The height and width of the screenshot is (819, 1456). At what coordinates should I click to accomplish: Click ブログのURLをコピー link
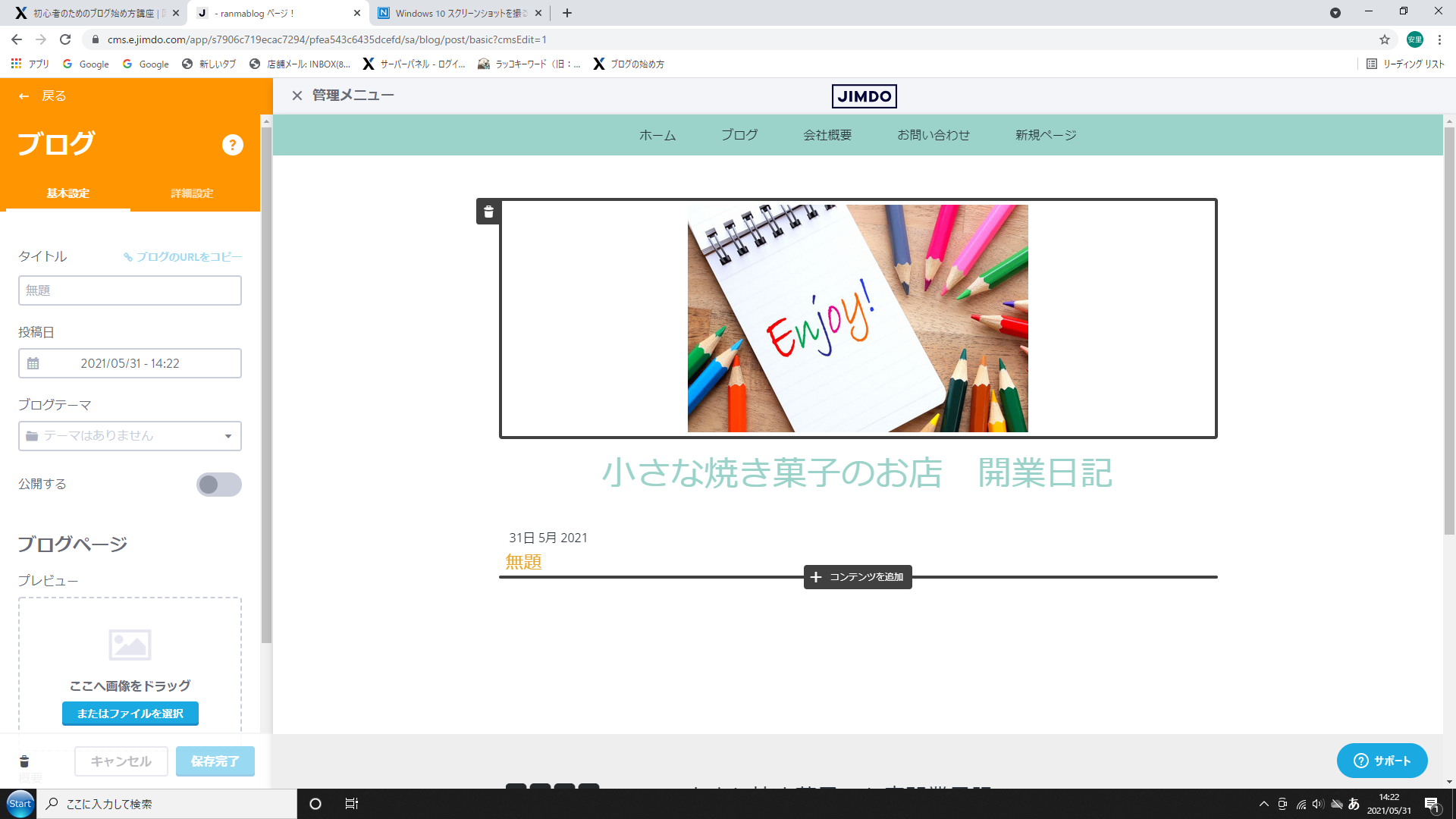coord(183,257)
